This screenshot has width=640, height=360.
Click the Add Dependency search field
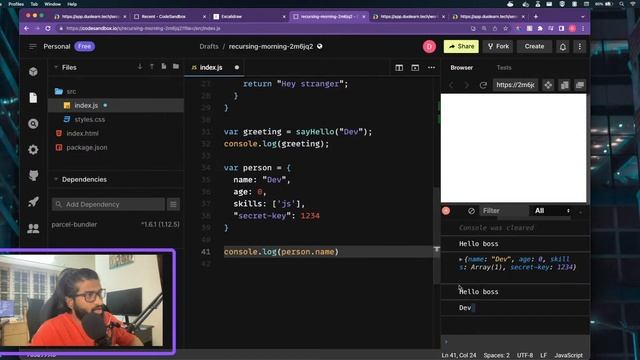[108, 204]
